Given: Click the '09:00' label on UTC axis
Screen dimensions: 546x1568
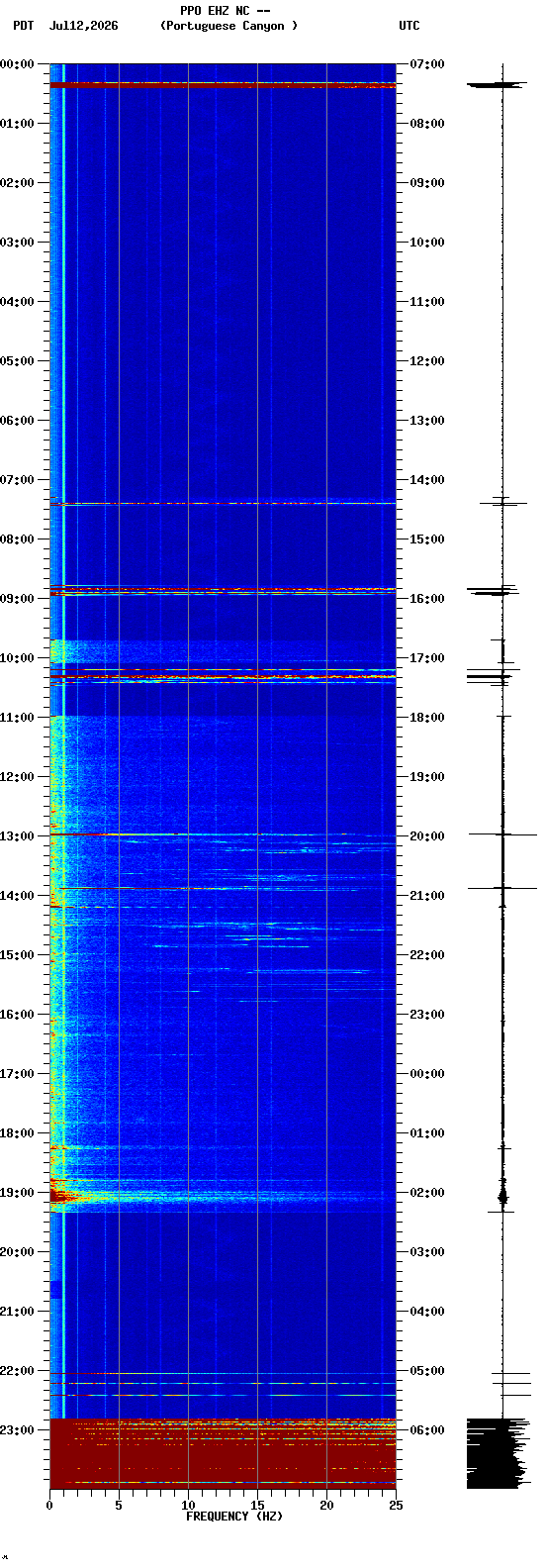Looking at the screenshot, I should (x=427, y=183).
